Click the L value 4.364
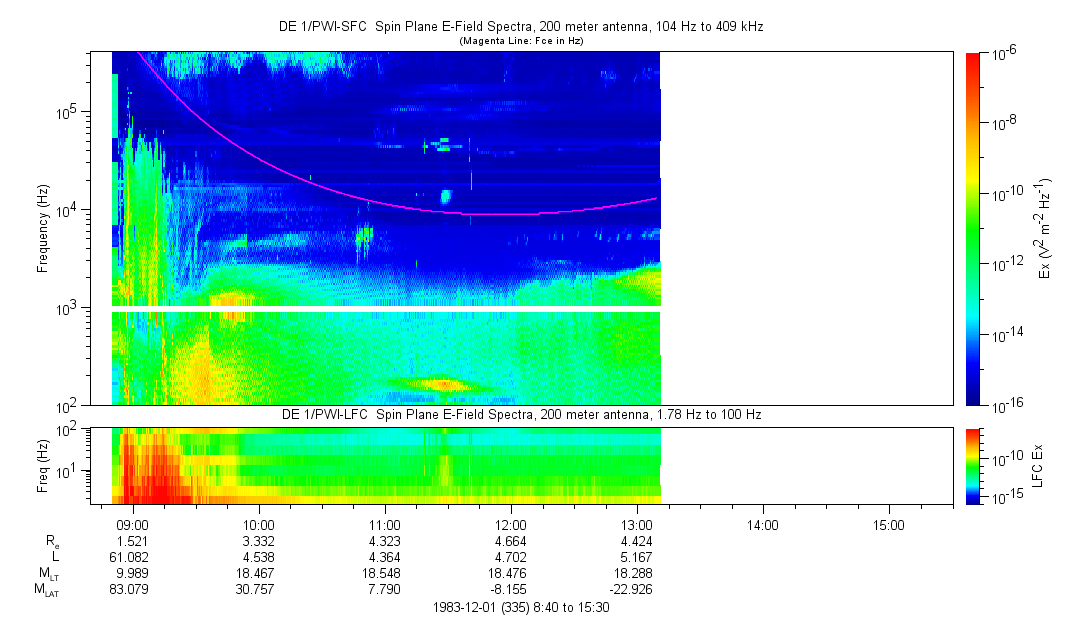The width and height of the screenshot is (1083, 620). [x=385, y=557]
